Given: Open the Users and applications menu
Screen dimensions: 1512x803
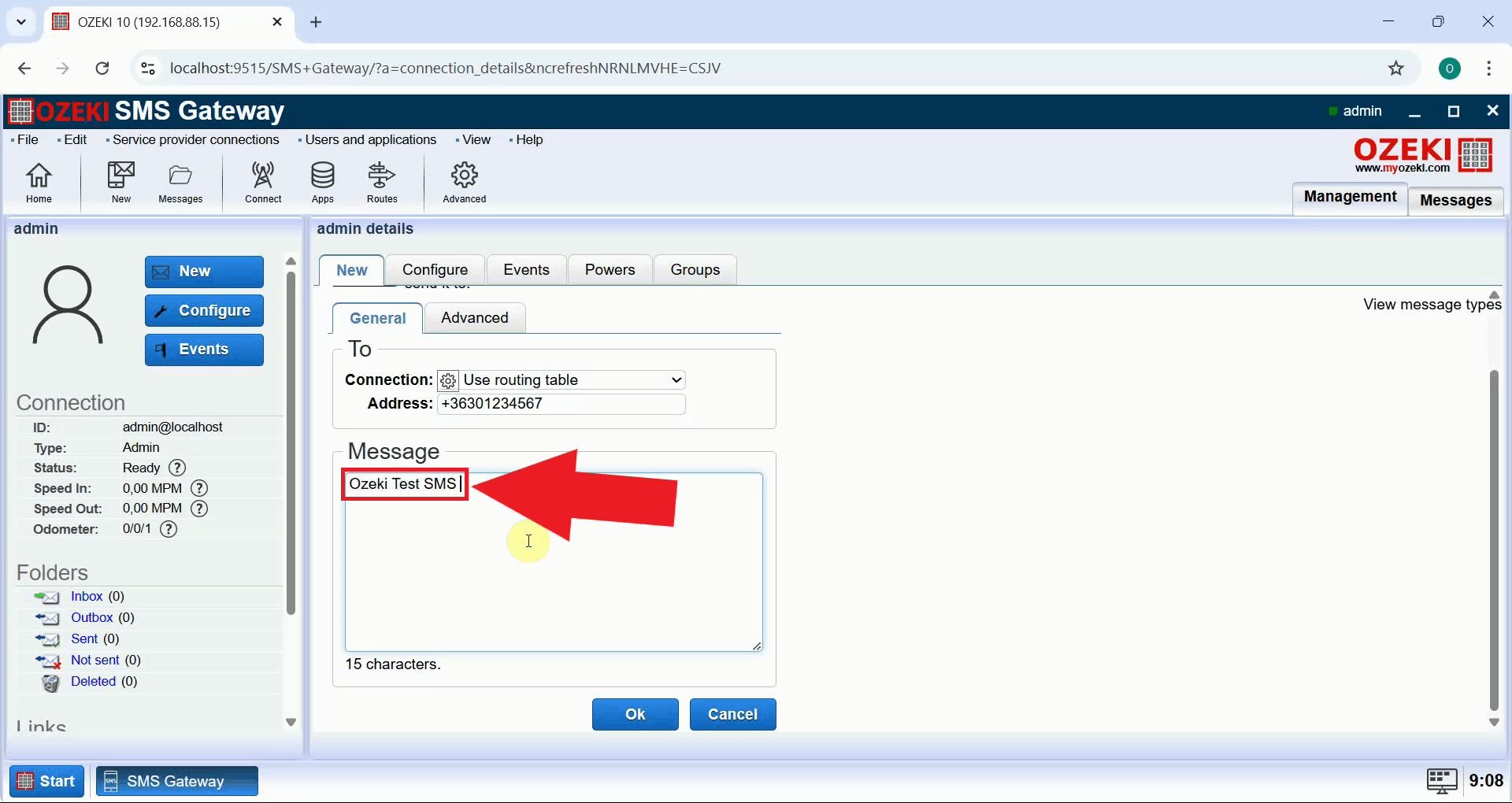Looking at the screenshot, I should [370, 139].
